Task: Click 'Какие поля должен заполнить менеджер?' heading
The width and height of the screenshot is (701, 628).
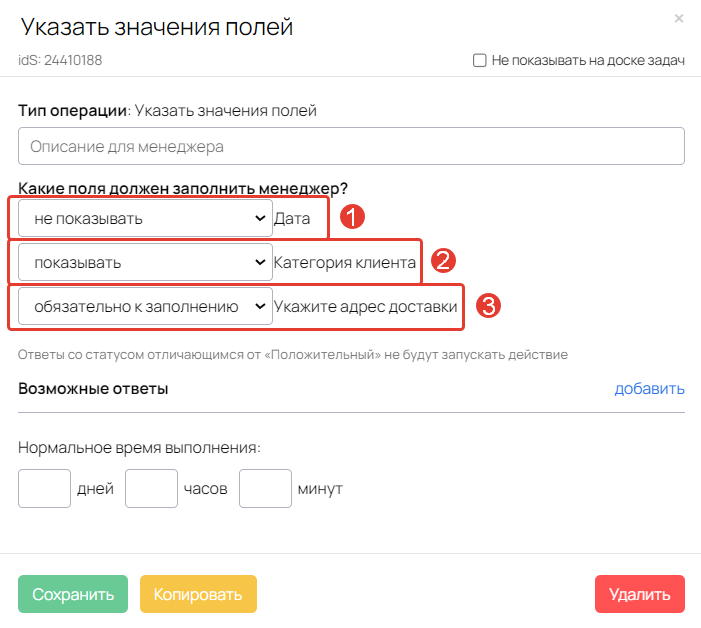Action: coord(183,188)
